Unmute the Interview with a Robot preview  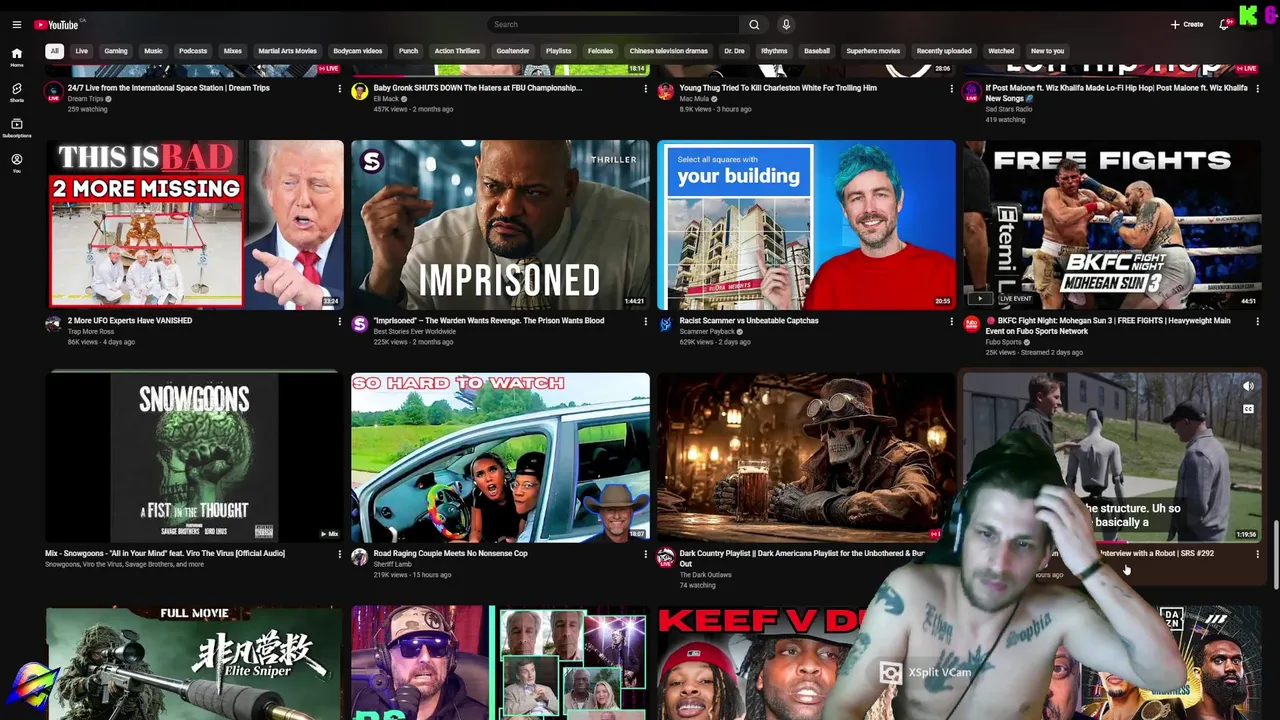coord(1248,386)
